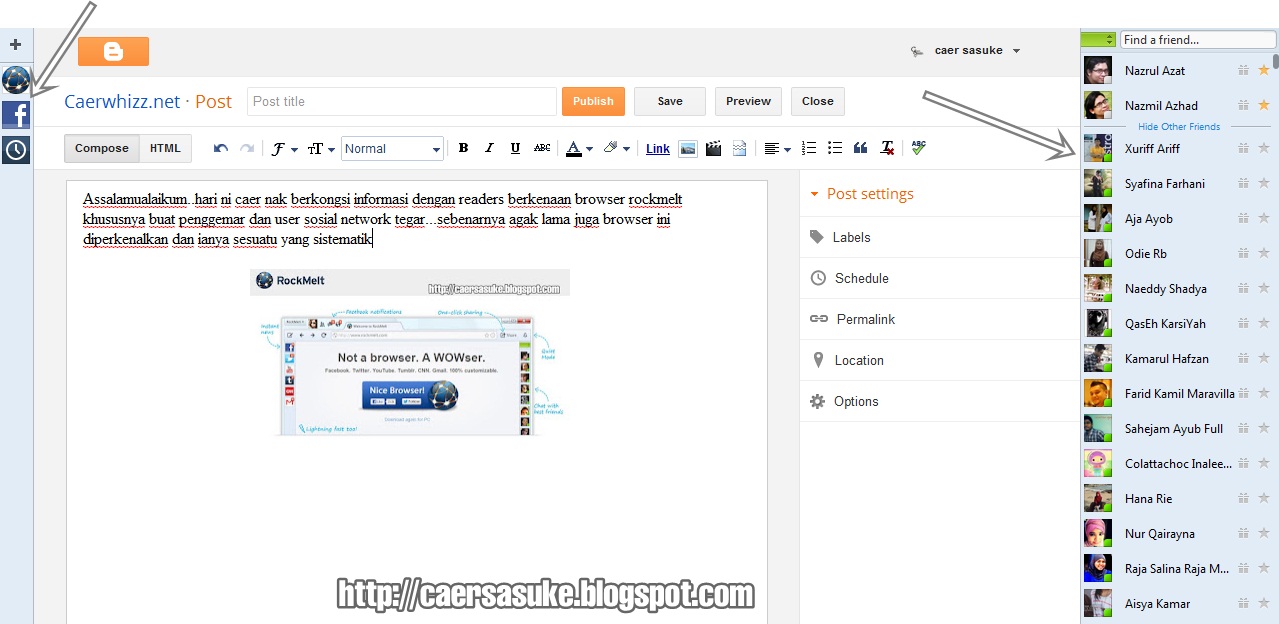Image resolution: width=1279 pixels, height=624 pixels.
Task: Click Hide Other Friends link
Action: click(x=1179, y=127)
